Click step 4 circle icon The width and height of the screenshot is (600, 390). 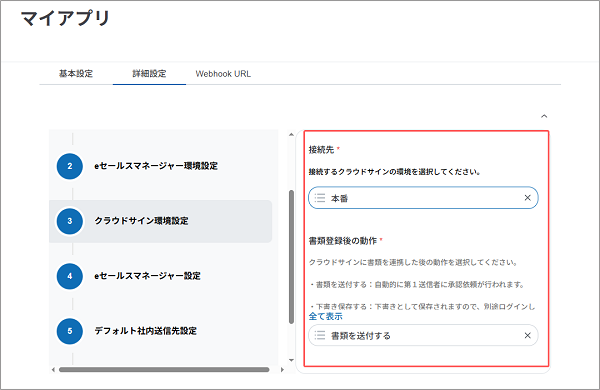[70, 276]
